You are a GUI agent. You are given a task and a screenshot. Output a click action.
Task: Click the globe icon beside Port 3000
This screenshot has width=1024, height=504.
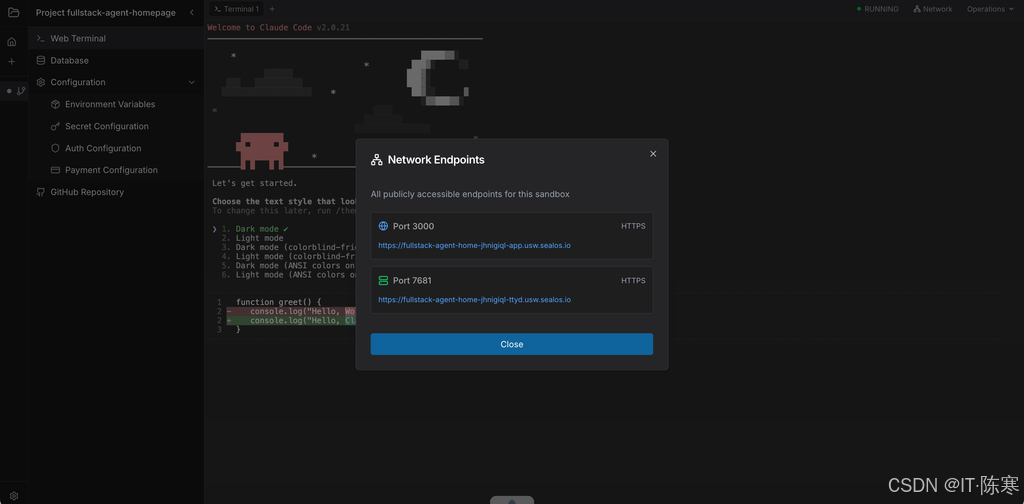pos(383,226)
